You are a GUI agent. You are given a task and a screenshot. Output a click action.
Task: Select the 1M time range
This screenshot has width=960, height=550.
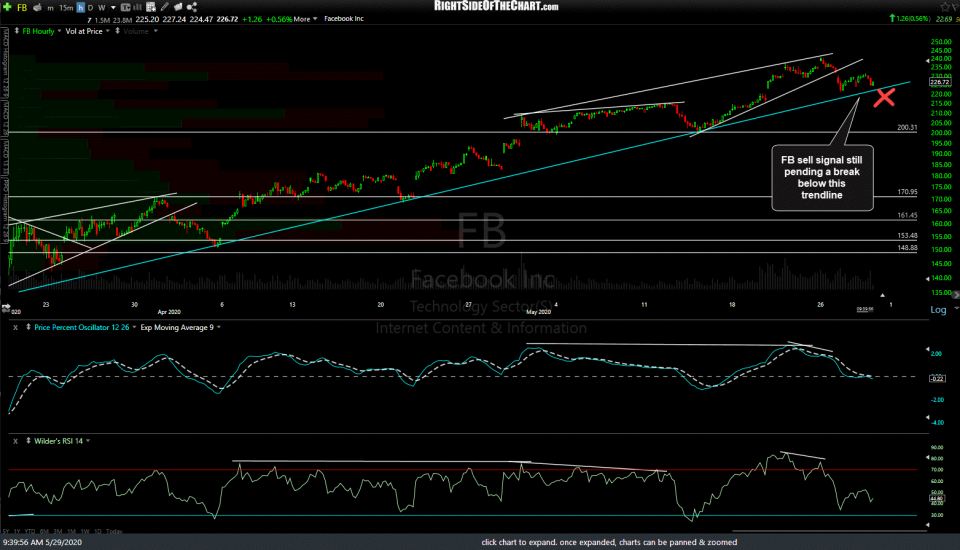(72, 531)
